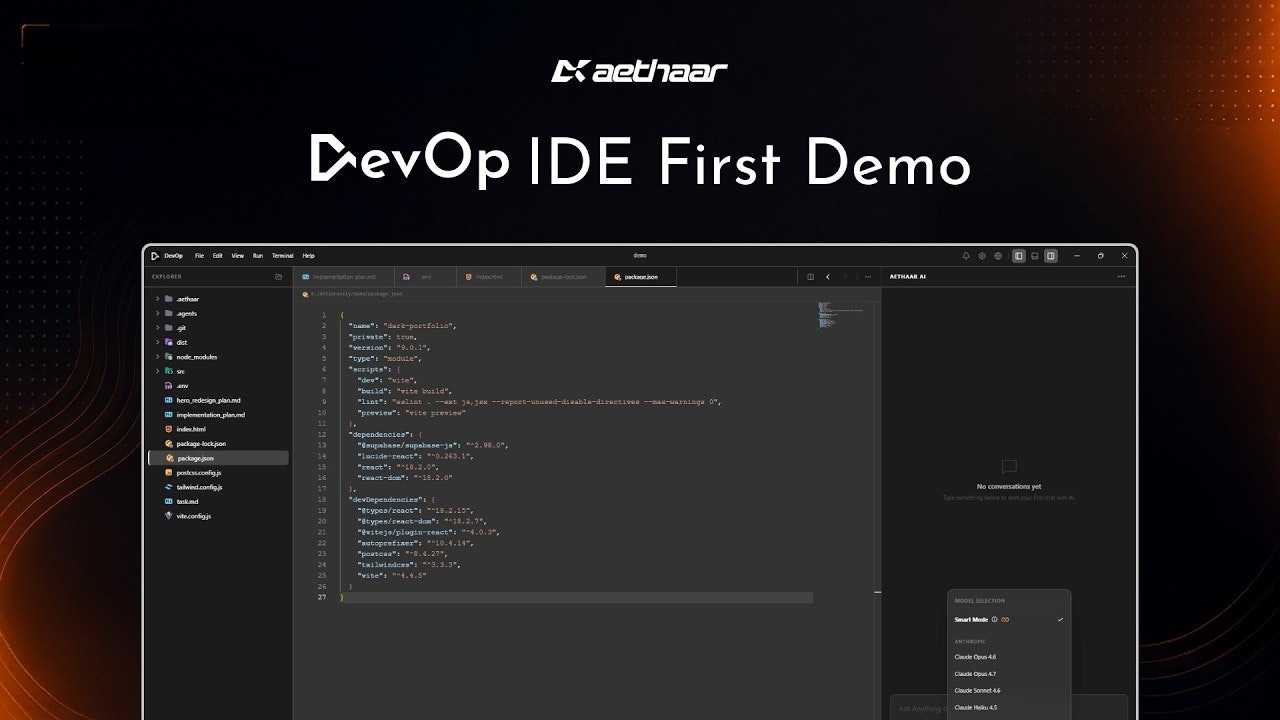Click the code minimap in the editor
This screenshot has width=1280, height=720.
point(838,315)
